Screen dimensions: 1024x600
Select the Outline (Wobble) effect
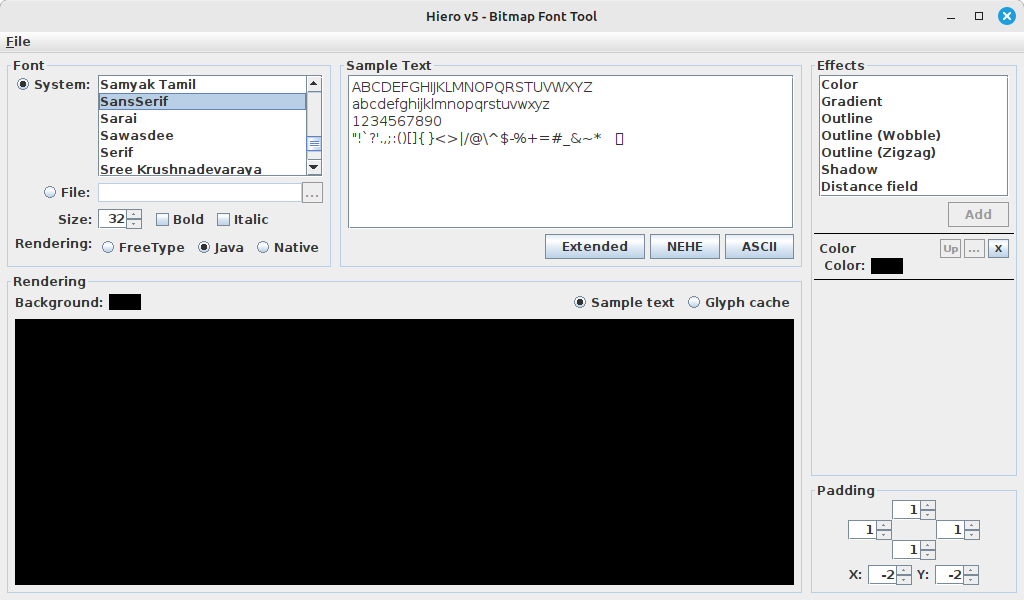913,135
